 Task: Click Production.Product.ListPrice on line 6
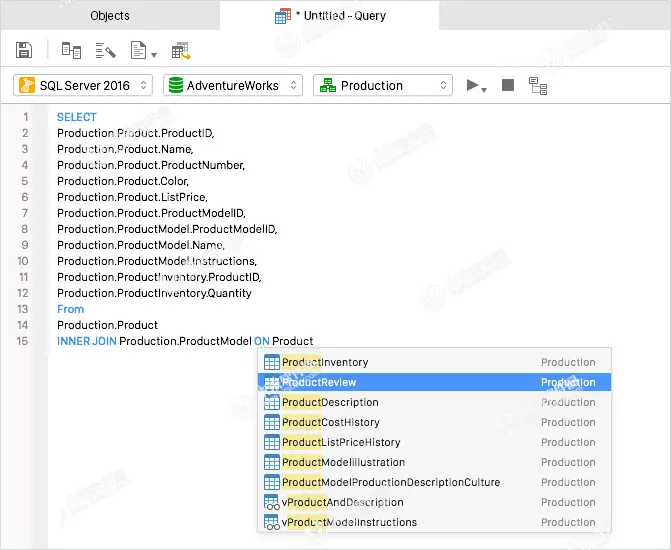133,197
